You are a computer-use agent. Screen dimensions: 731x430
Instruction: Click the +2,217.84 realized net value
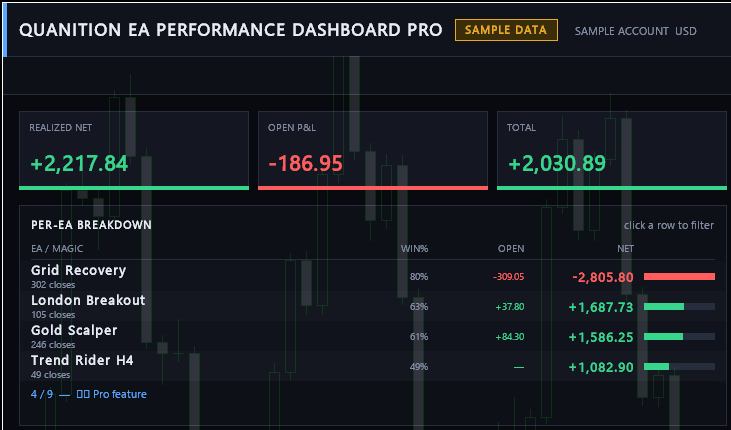point(79,164)
